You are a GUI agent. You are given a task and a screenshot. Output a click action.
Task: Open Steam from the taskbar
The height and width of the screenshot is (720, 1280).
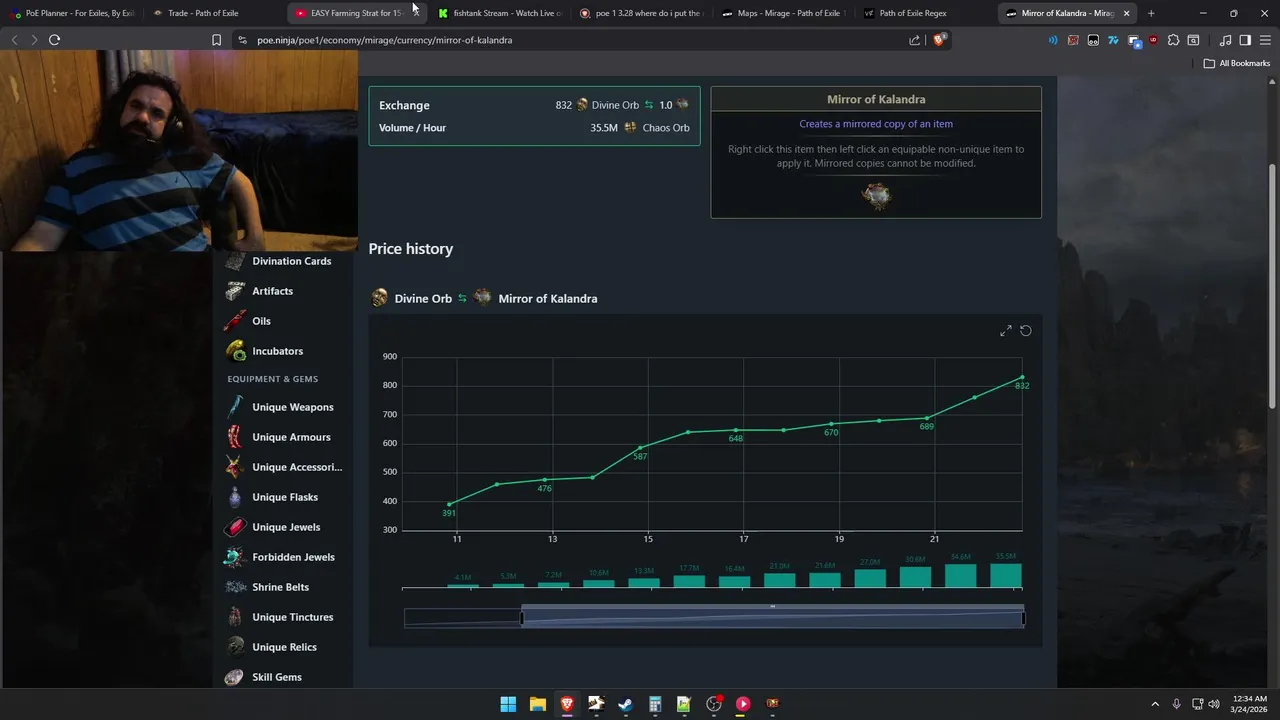pos(625,704)
